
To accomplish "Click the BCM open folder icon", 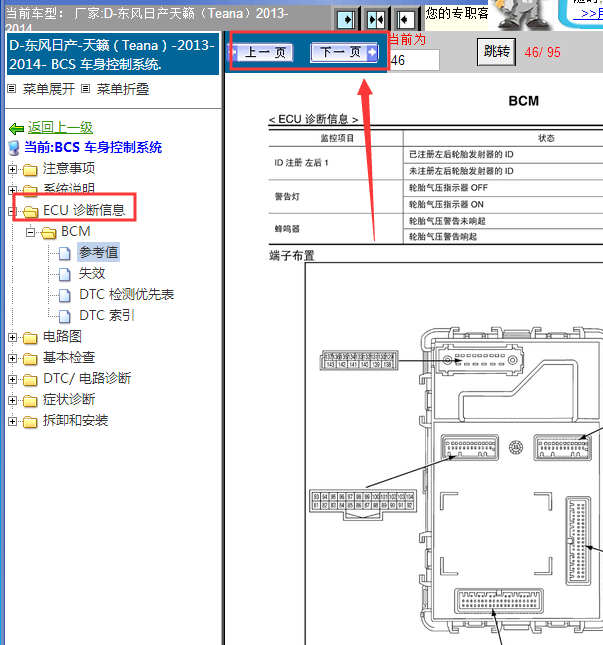I will tap(49, 232).
